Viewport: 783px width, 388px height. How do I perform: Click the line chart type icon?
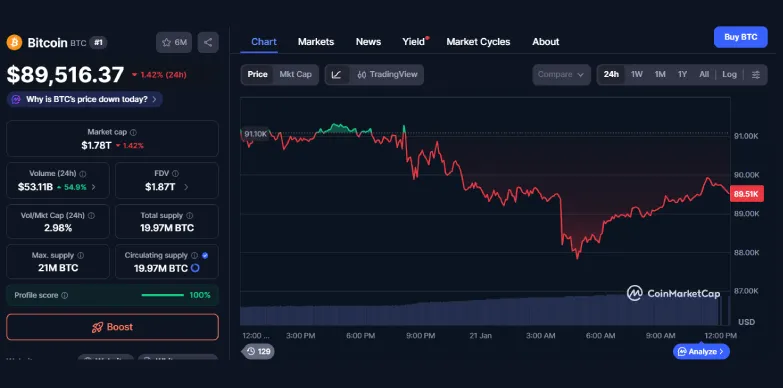(x=337, y=74)
